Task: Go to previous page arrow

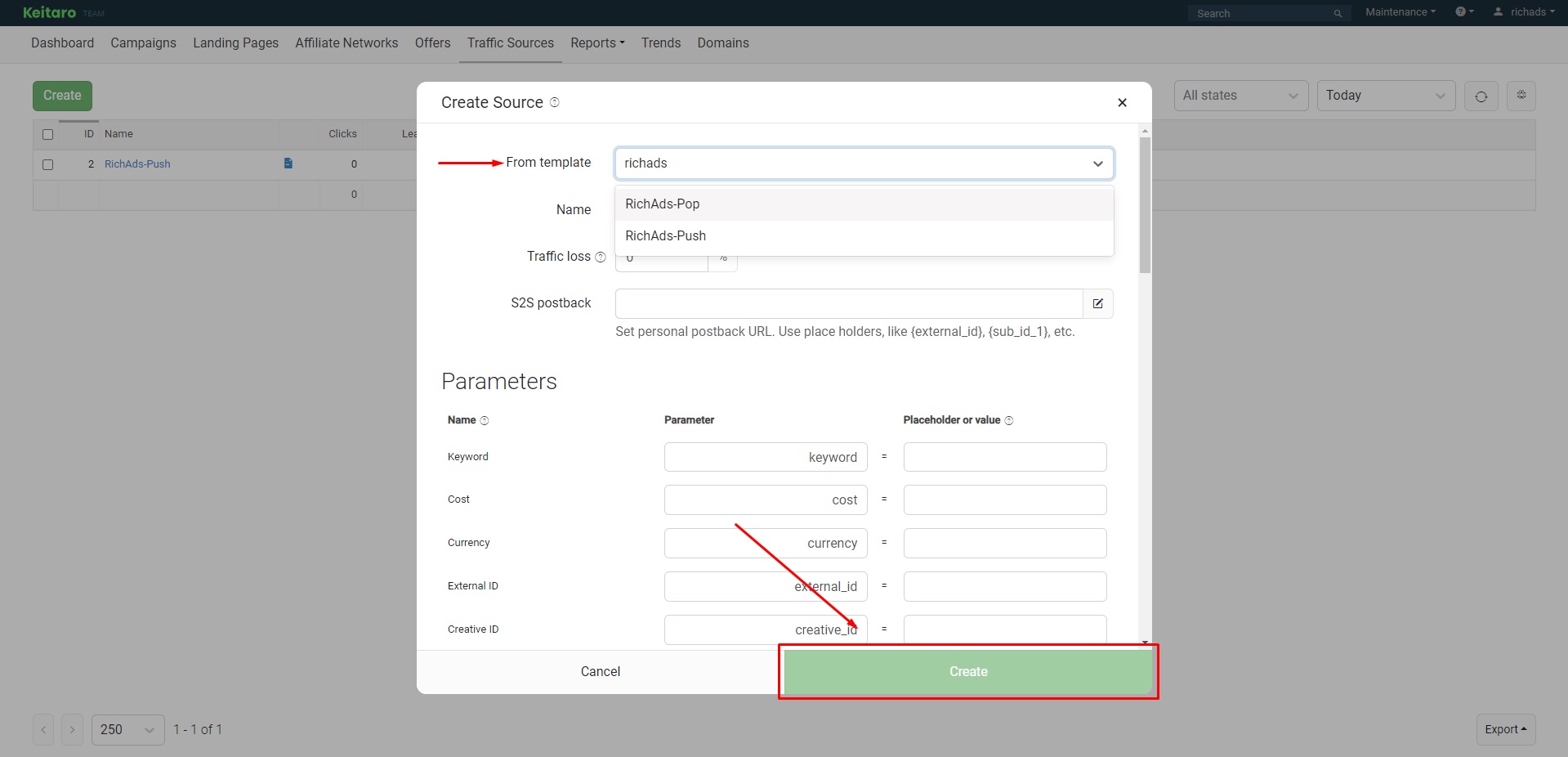Action: coord(43,729)
